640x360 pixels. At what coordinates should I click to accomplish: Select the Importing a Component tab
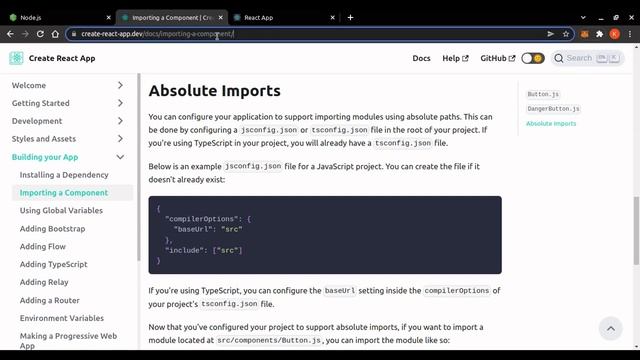pos(172,18)
